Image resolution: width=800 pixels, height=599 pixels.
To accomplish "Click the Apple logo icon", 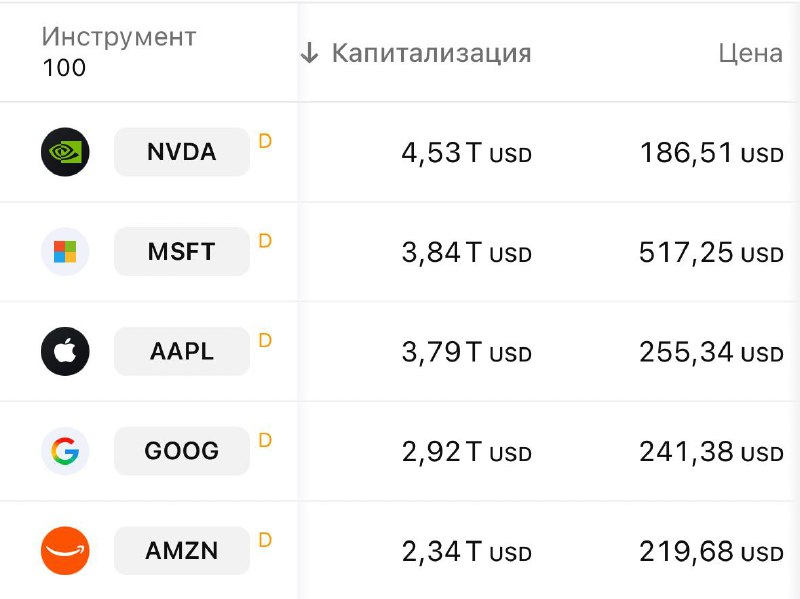I will point(65,352).
